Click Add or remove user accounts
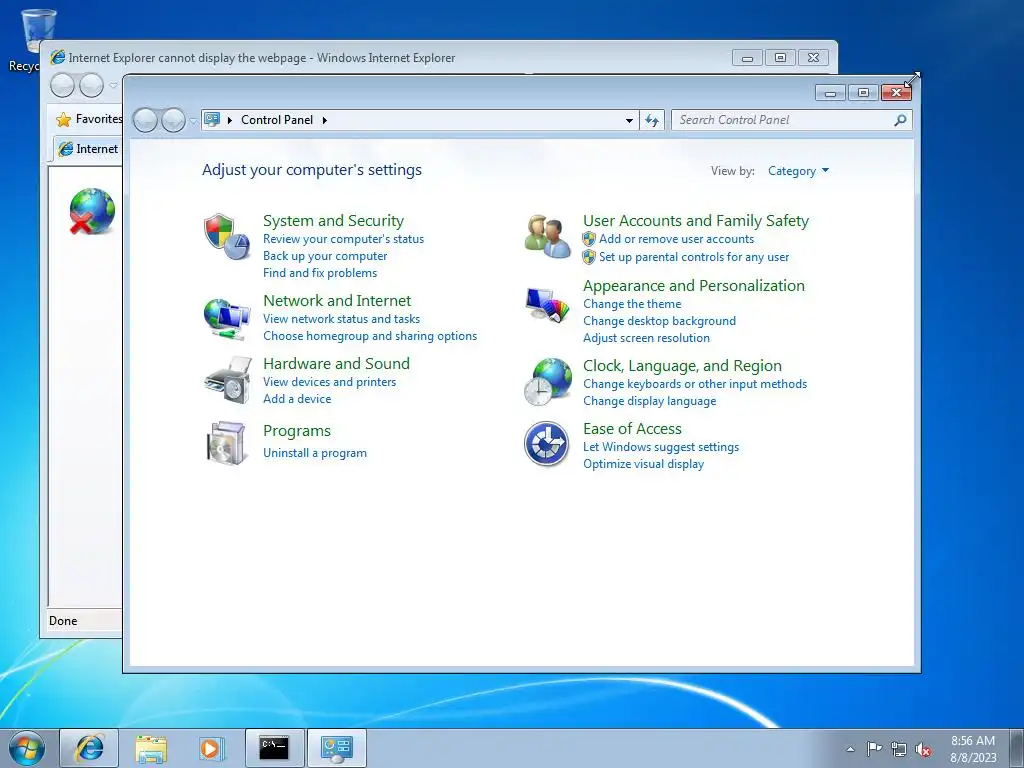The height and width of the screenshot is (768, 1024). (677, 239)
